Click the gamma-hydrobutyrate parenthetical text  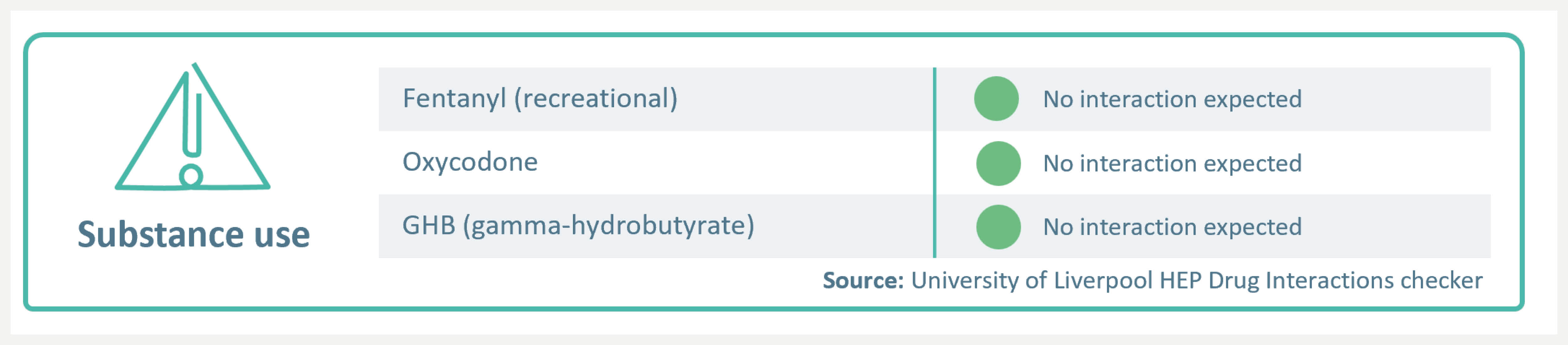click(x=609, y=226)
